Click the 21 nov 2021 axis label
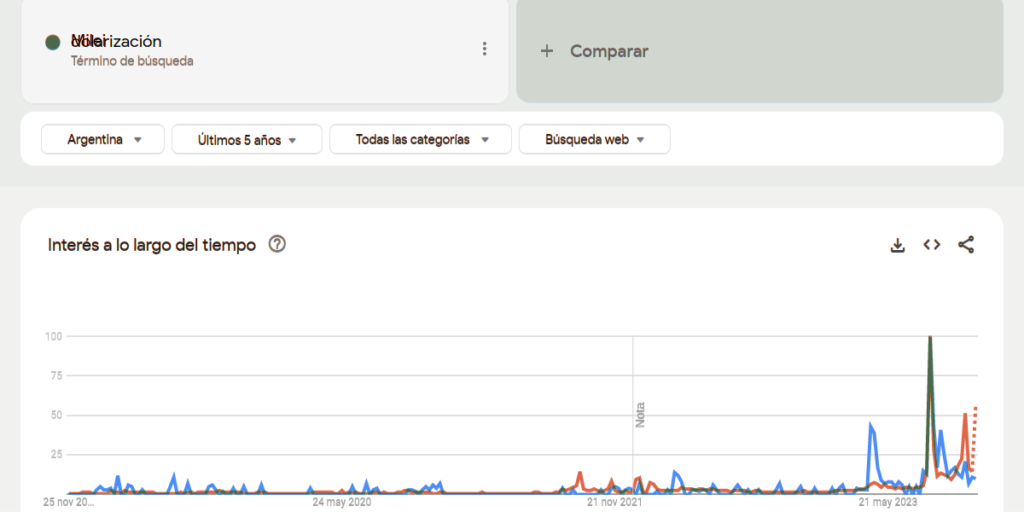Viewport: 1024px width, 512px height. coord(616,503)
